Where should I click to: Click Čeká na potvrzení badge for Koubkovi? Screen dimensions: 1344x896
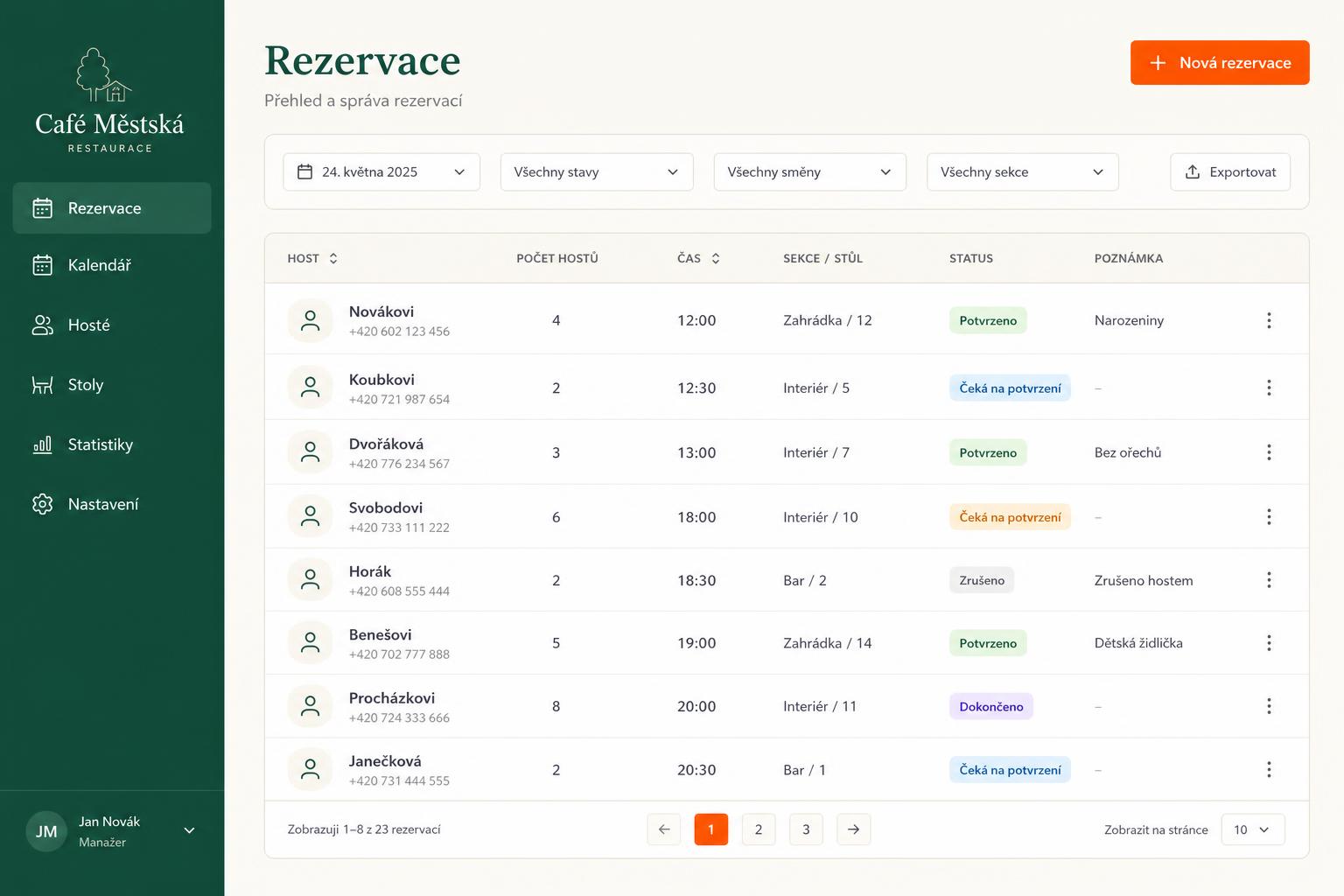coord(1010,388)
